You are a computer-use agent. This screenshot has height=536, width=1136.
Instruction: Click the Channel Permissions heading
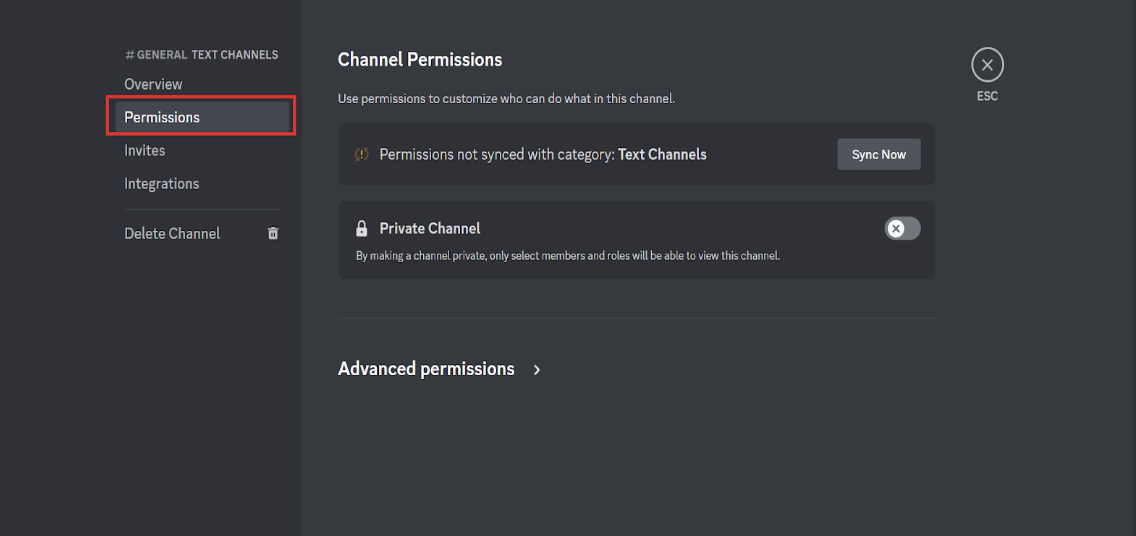[420, 60]
